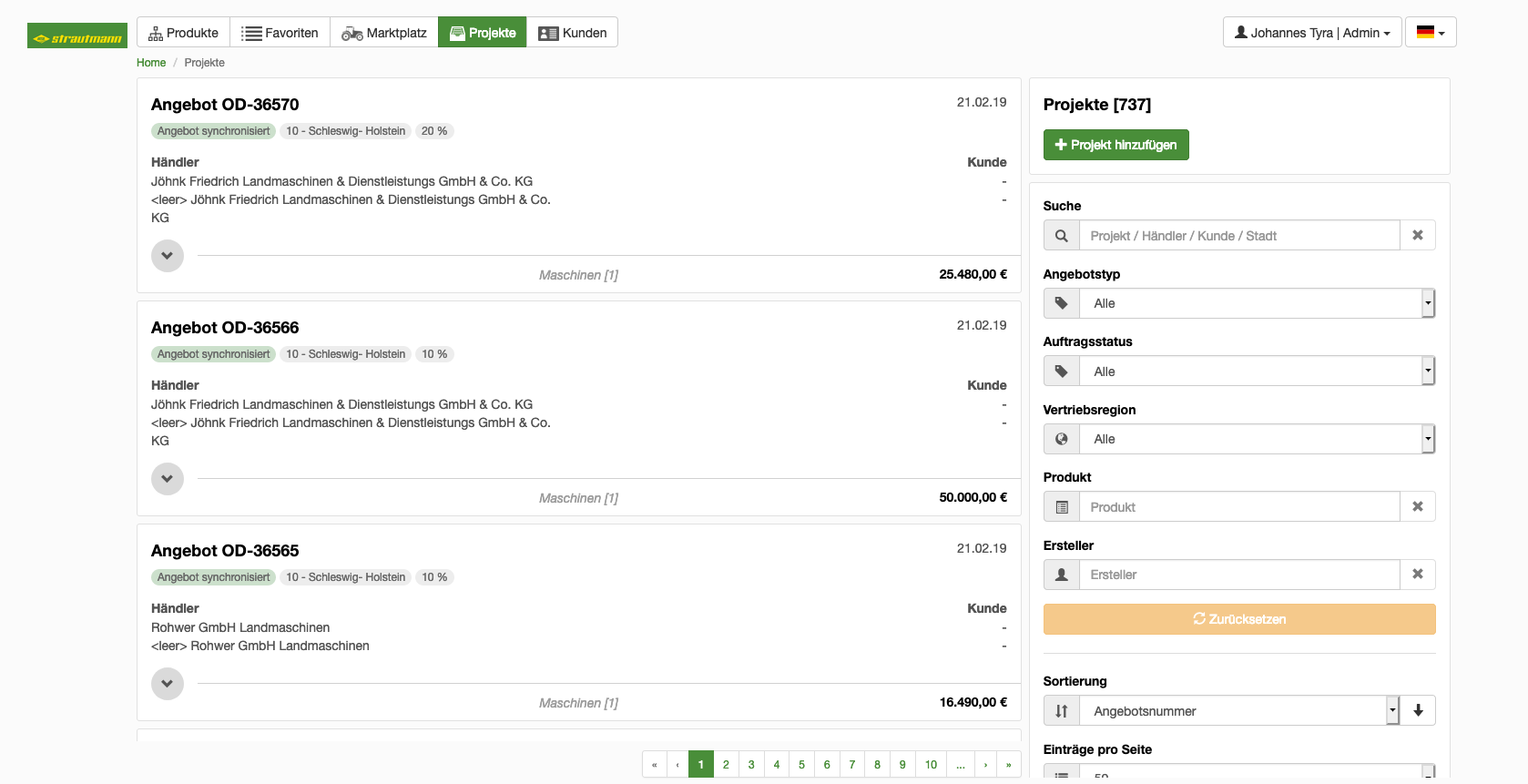The height and width of the screenshot is (784, 1528).
Task: Open the Vertriebsregion dropdown
Action: tap(1258, 439)
